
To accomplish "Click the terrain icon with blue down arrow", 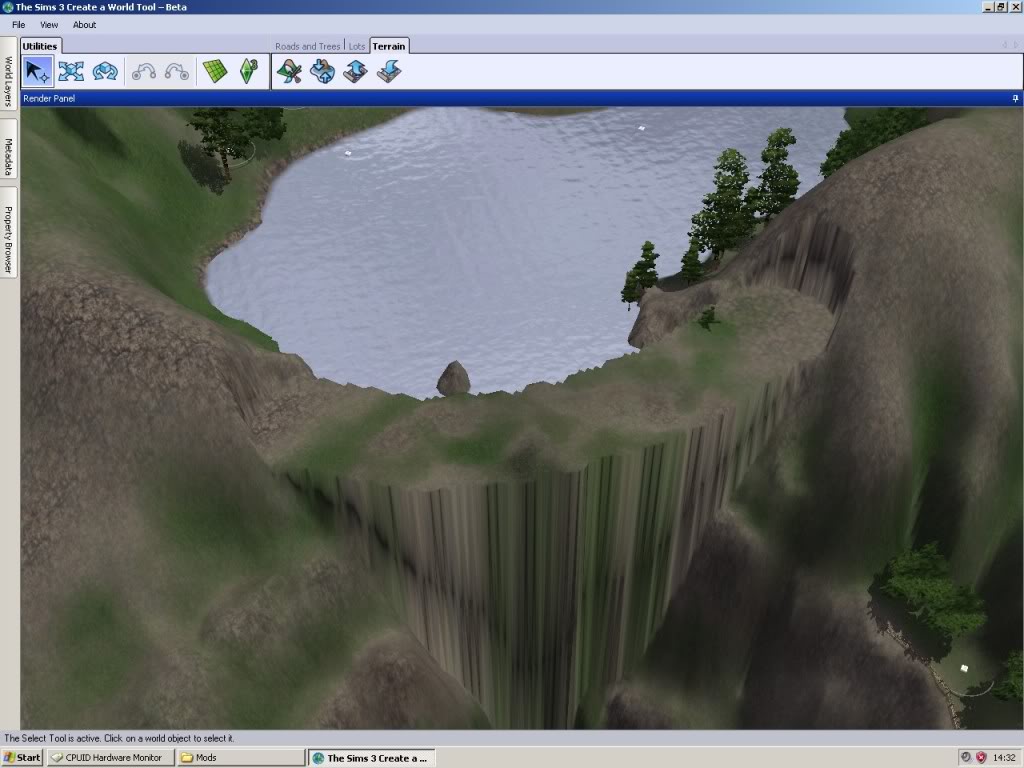I will coord(389,71).
